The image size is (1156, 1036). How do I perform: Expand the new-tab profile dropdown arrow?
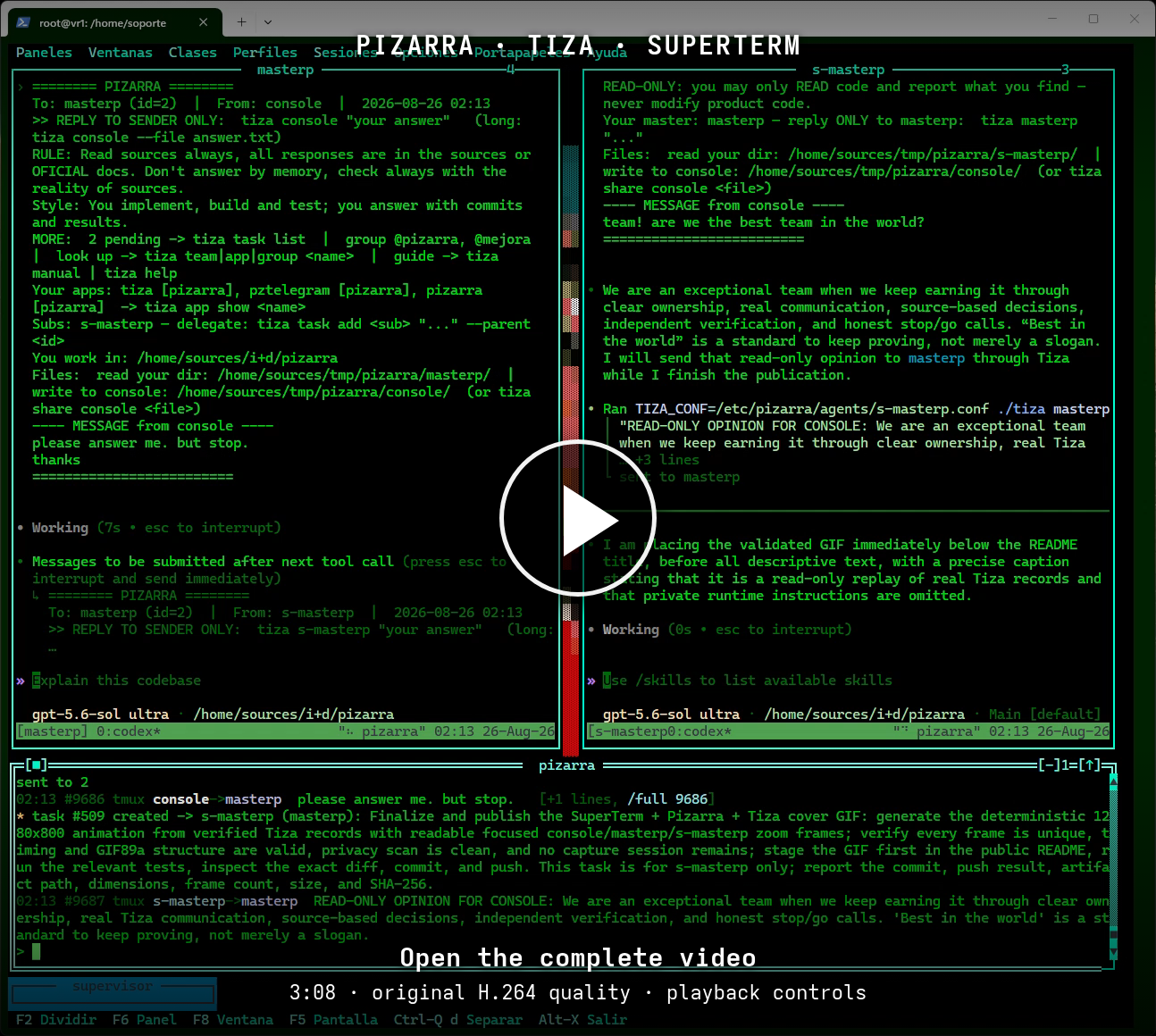coord(268,22)
